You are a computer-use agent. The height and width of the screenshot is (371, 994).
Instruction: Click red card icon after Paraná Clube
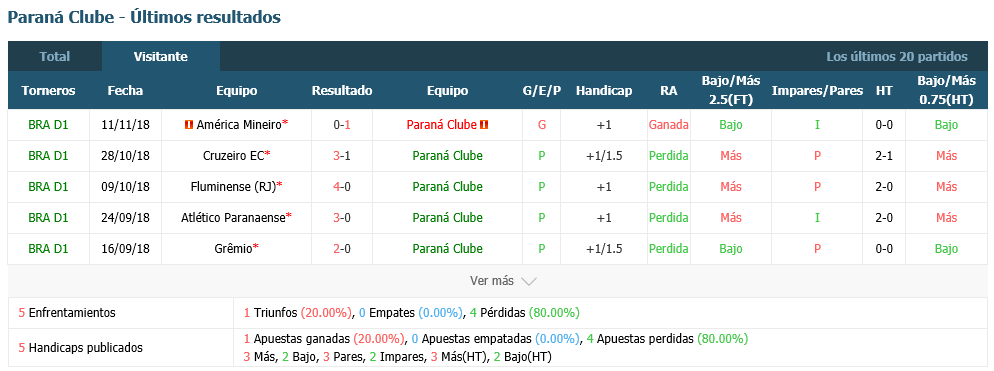pyautogui.click(x=484, y=125)
